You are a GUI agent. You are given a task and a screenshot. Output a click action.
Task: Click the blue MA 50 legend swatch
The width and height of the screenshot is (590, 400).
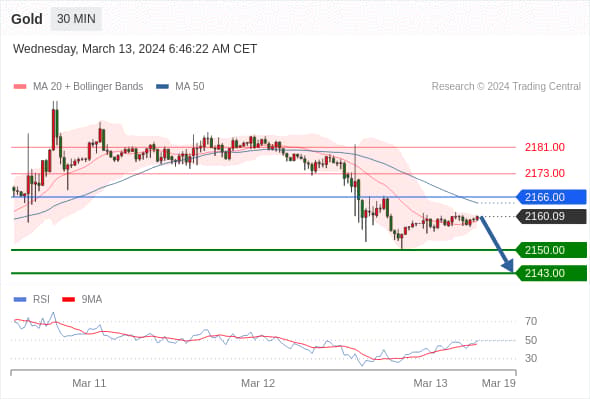pyautogui.click(x=162, y=87)
